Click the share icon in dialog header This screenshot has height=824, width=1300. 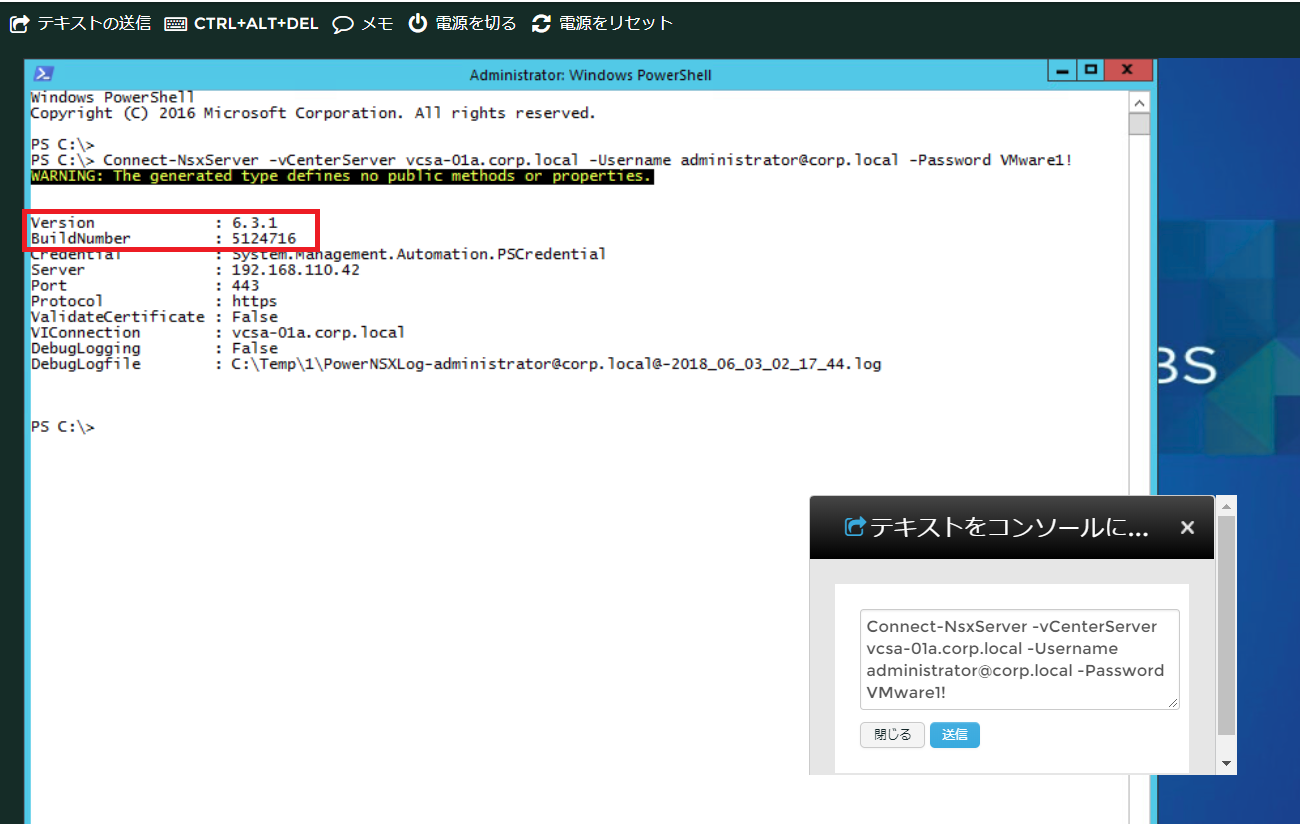pyautogui.click(x=854, y=527)
